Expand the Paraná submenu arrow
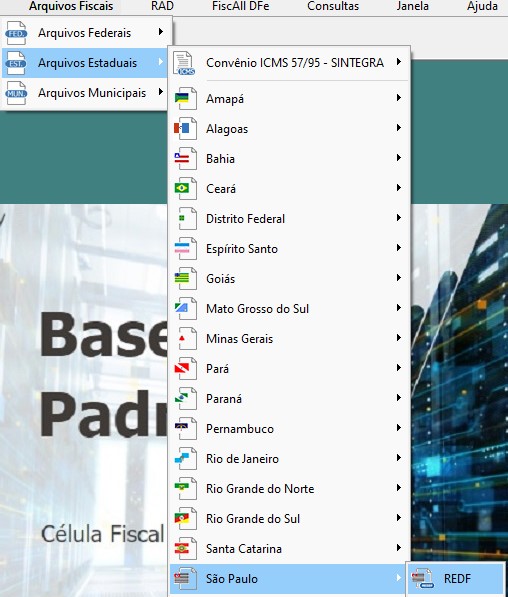508x597 pixels. [x=399, y=398]
